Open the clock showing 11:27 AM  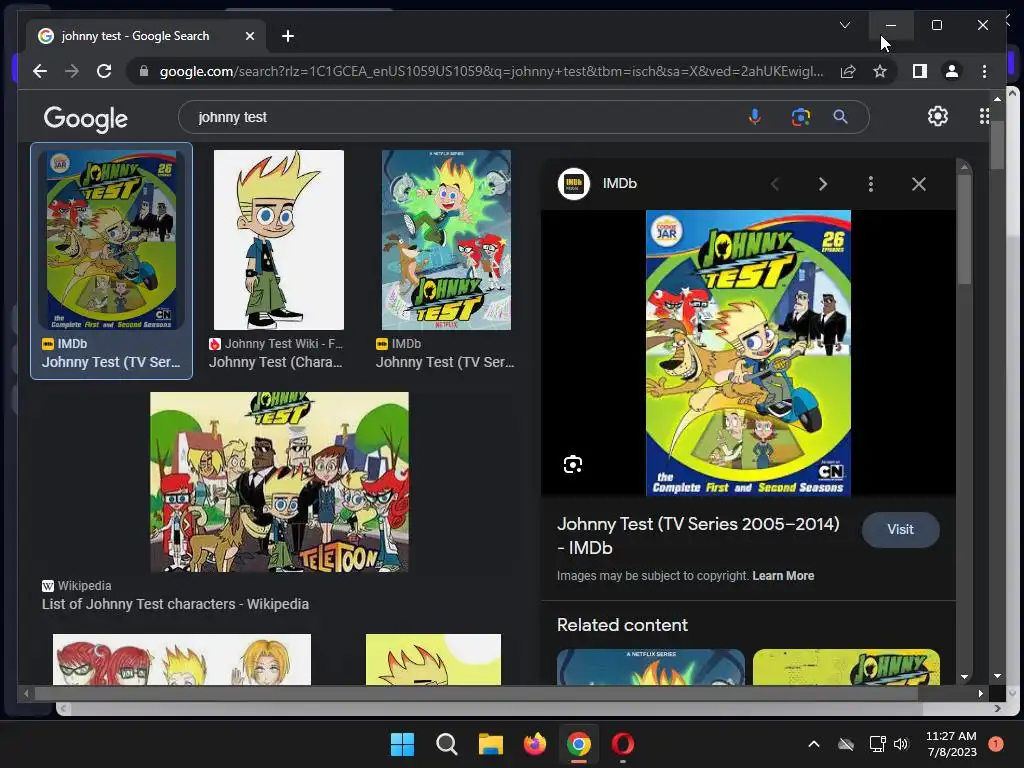coord(951,744)
